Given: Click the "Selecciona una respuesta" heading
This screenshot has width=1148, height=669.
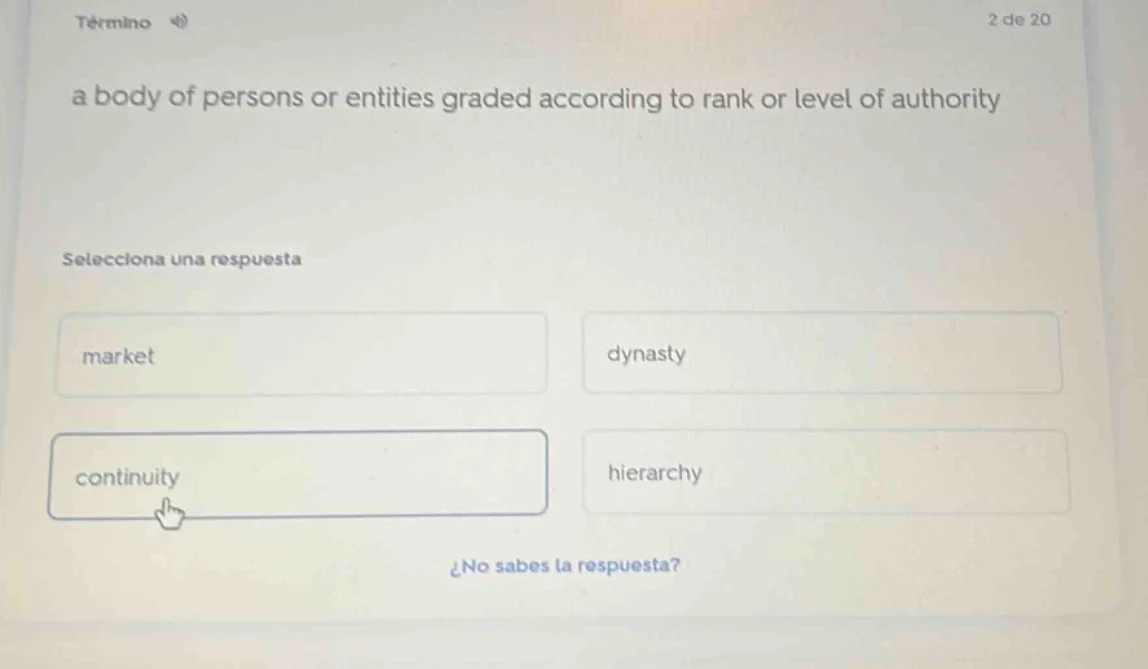Looking at the screenshot, I should pos(181,259).
